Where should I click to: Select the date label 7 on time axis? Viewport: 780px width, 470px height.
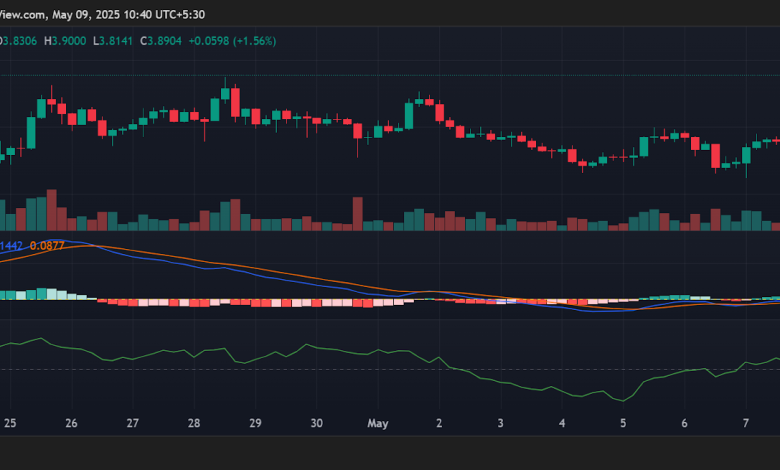(x=746, y=423)
